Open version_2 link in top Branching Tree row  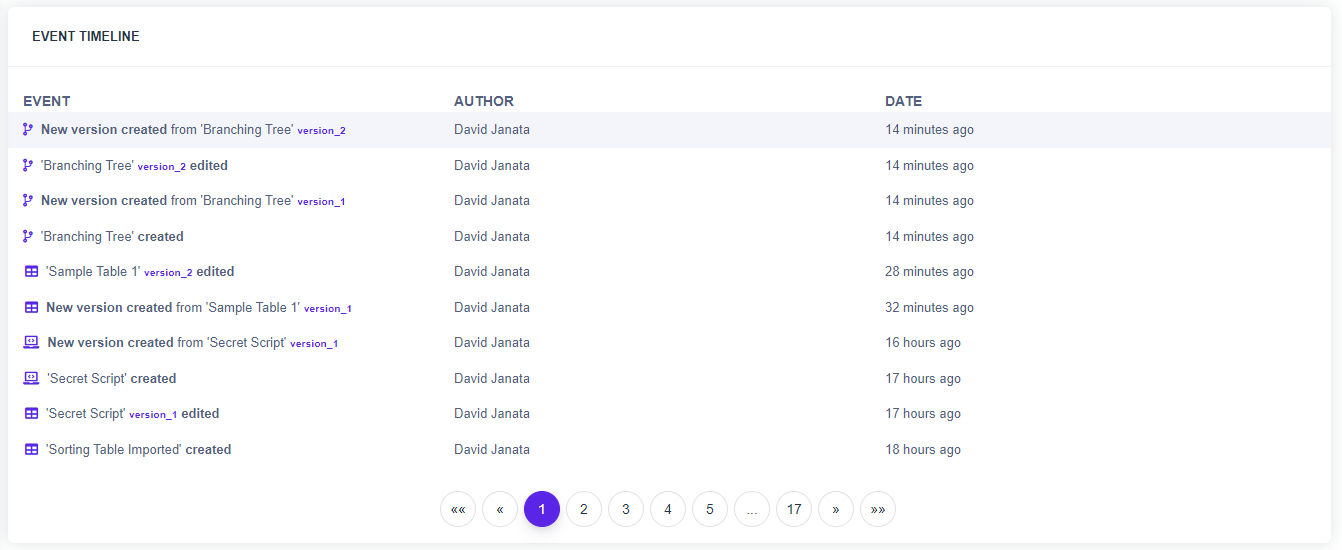pyautogui.click(x=321, y=131)
